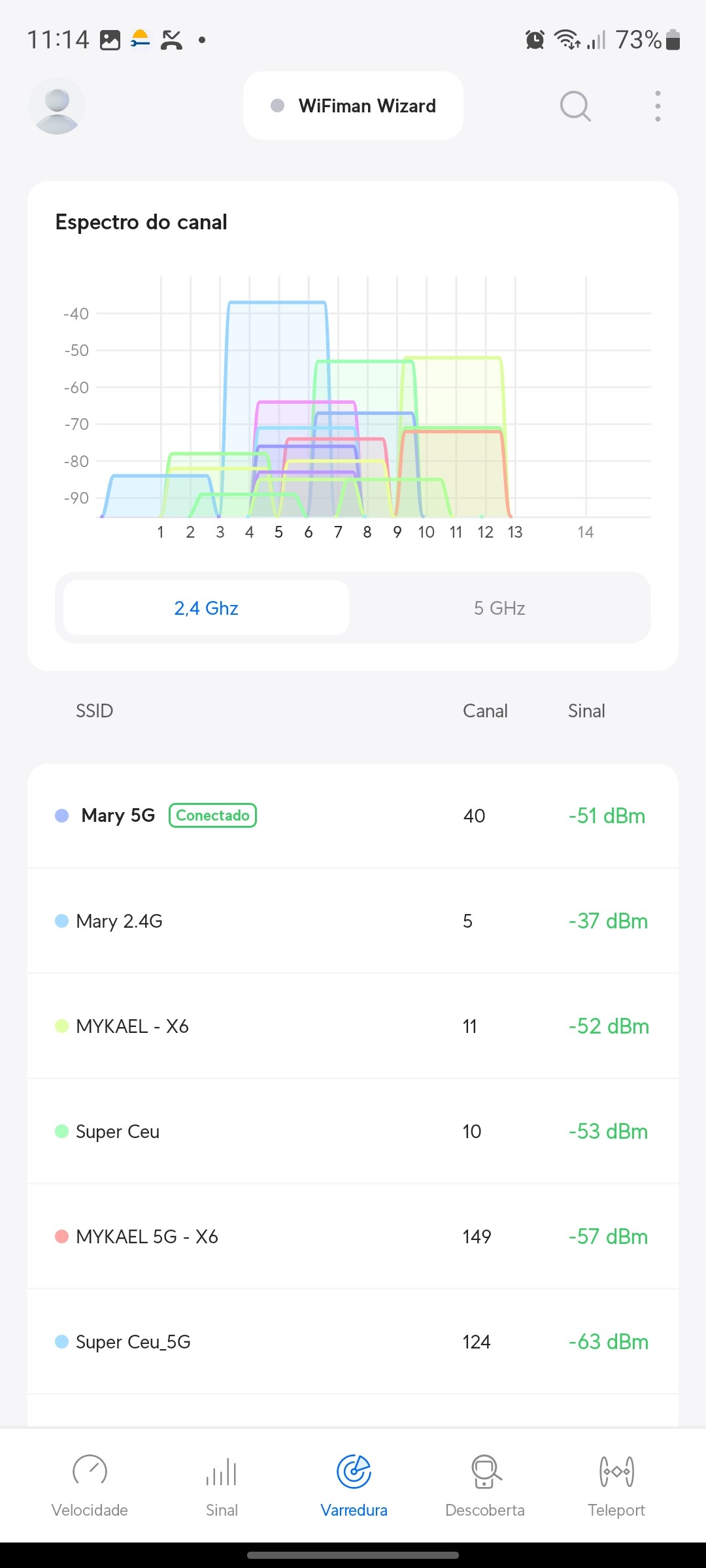Go to the Sinal signal tab
This screenshot has width=706, height=1568.
222,1484
